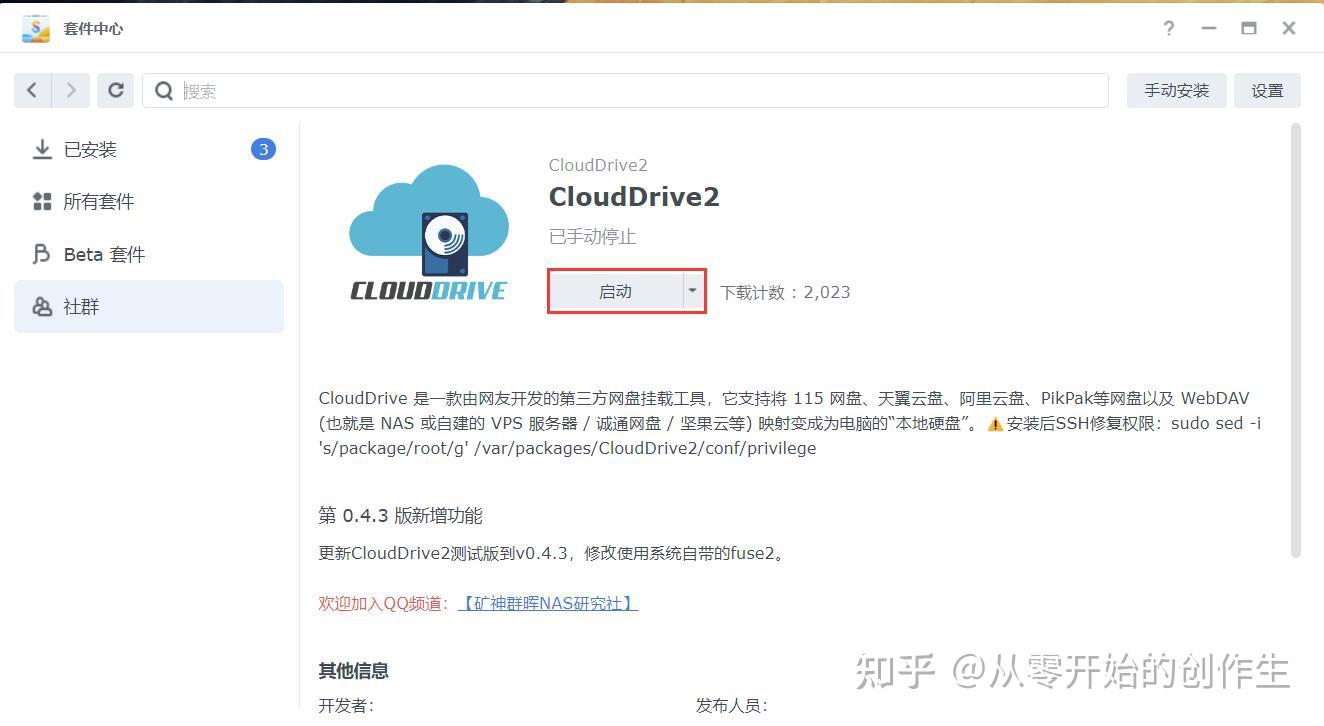The height and width of the screenshot is (726, 1324).
Task: Switch to 所有套件 in the sidebar
Action: point(149,202)
